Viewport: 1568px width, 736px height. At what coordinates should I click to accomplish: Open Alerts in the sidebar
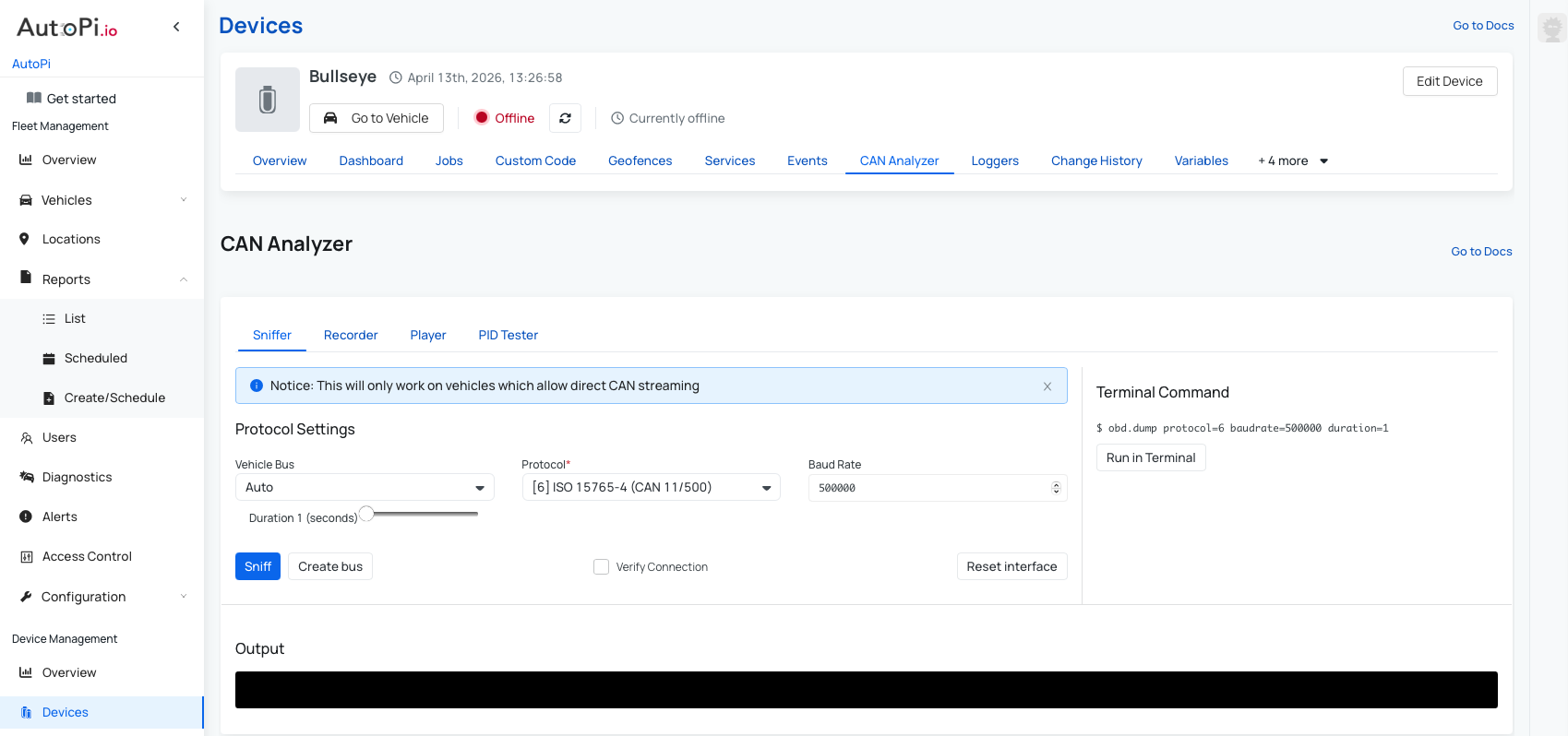(59, 516)
